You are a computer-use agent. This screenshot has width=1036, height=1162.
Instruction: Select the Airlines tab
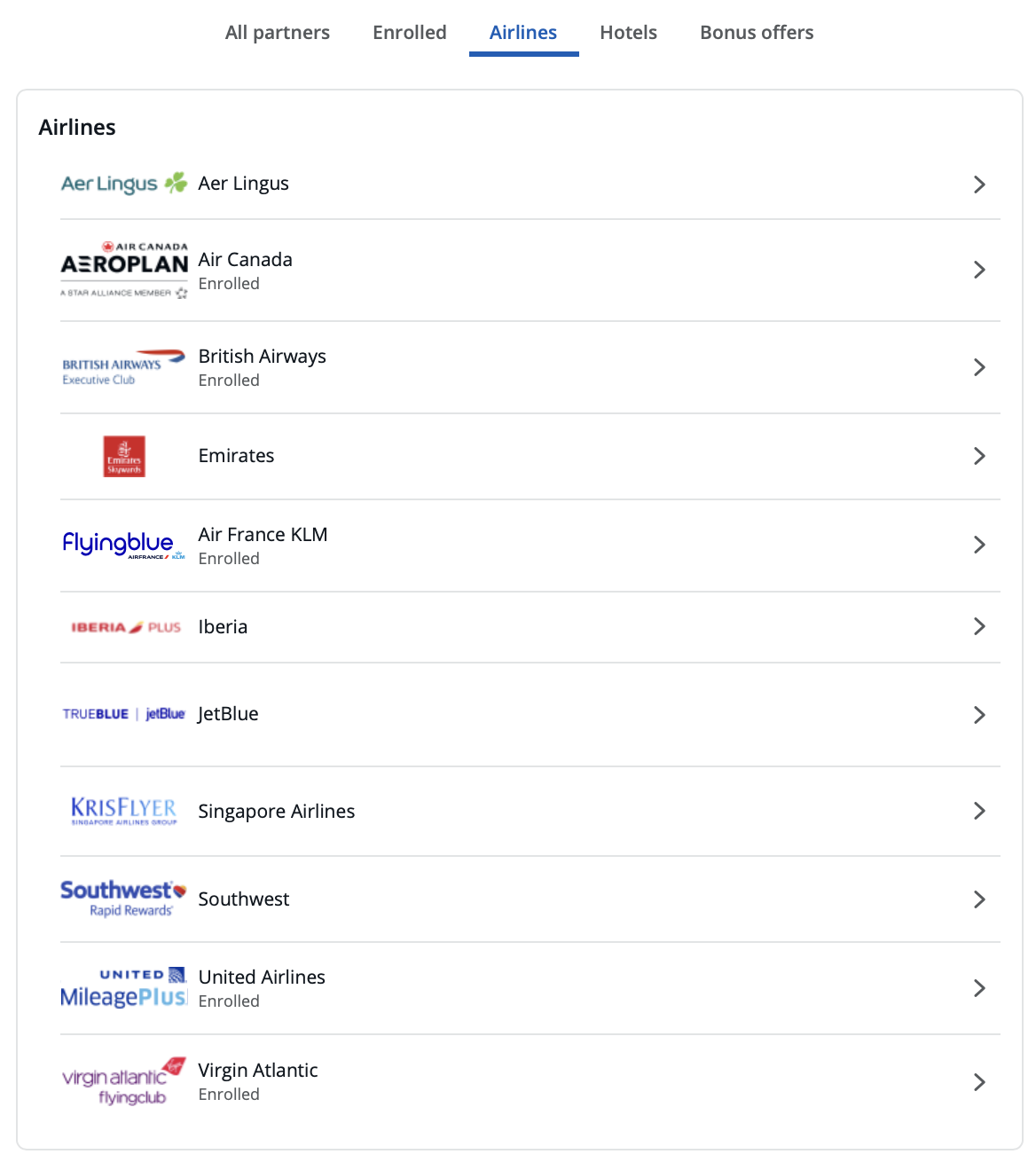[523, 33]
